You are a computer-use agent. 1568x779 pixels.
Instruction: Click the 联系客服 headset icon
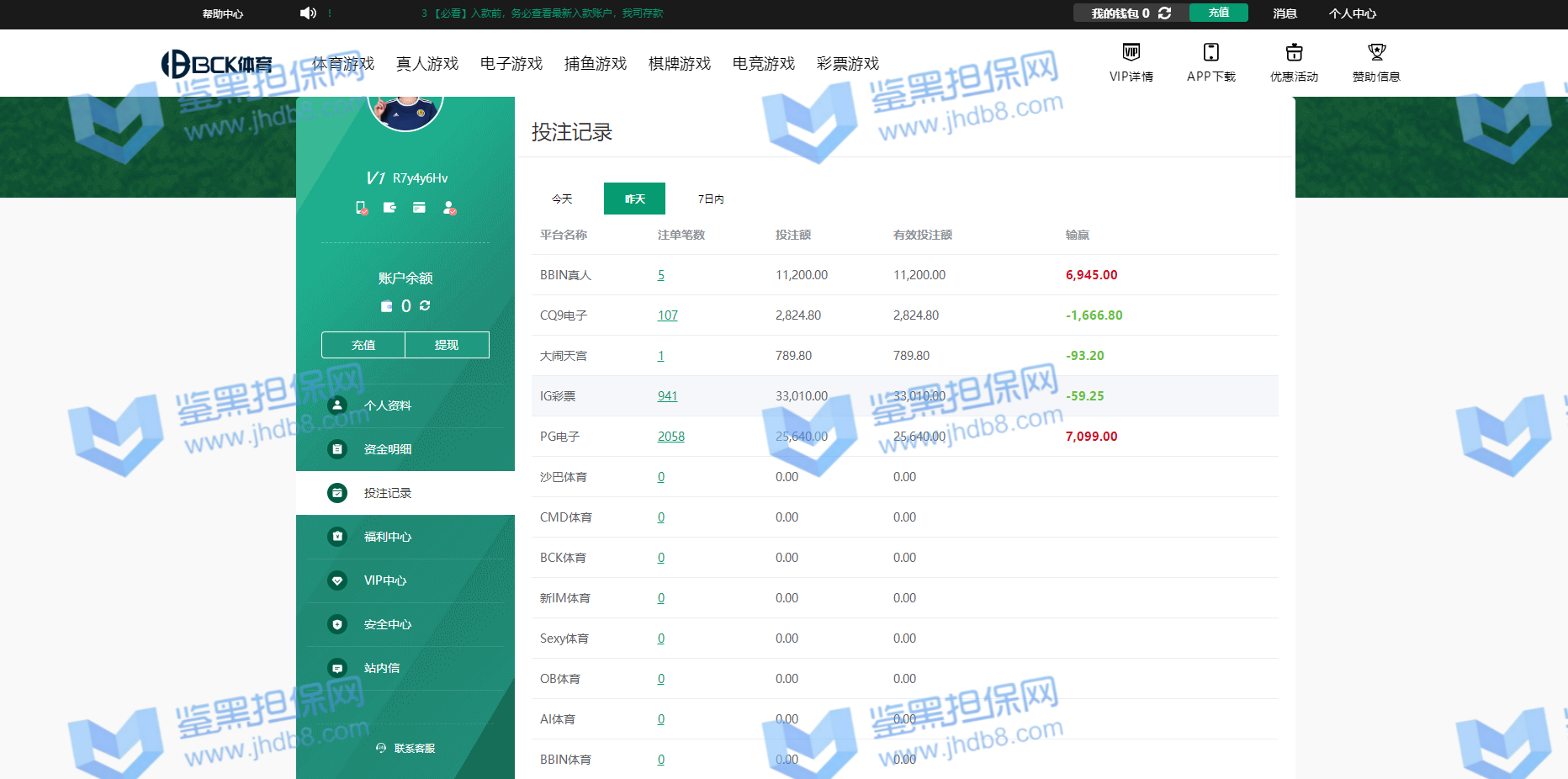381,748
